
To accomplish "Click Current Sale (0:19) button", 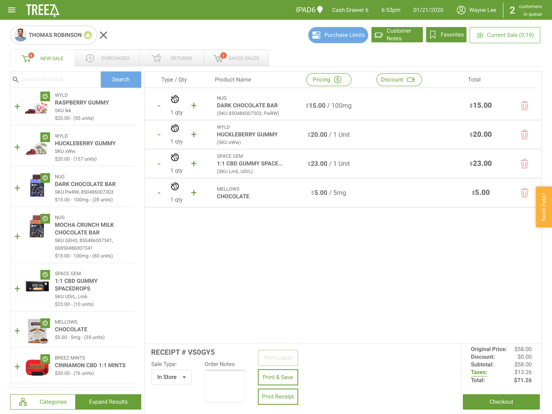I will (505, 35).
